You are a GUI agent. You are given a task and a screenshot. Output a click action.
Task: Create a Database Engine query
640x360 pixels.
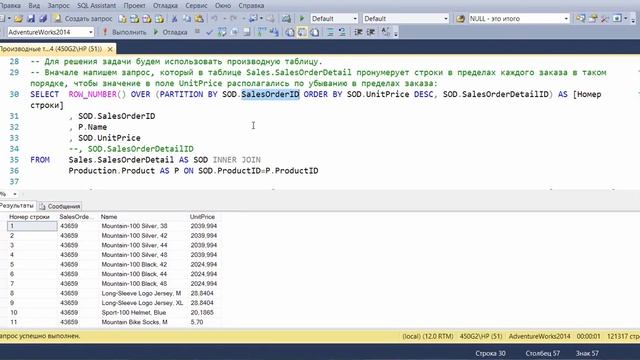(122, 19)
